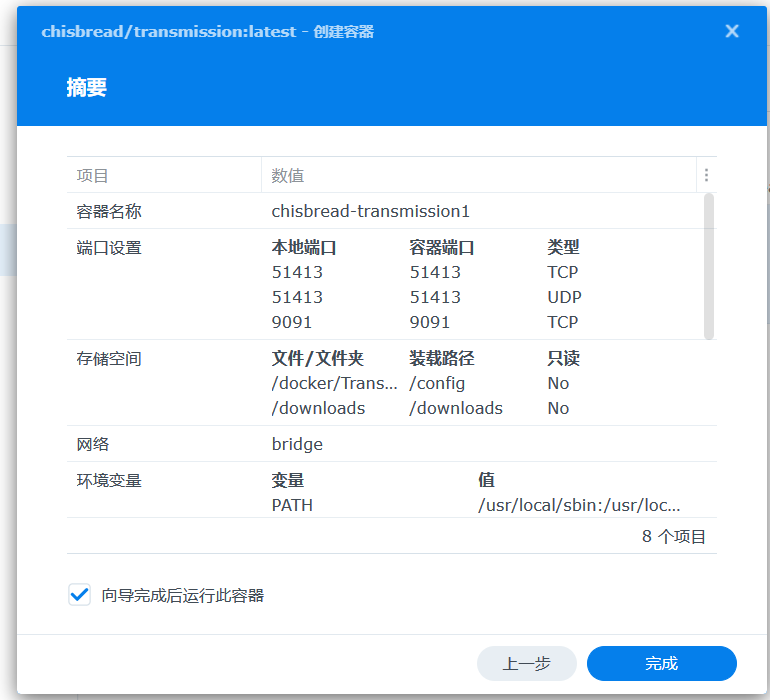Click the 本地端口 sub-header

(304, 247)
